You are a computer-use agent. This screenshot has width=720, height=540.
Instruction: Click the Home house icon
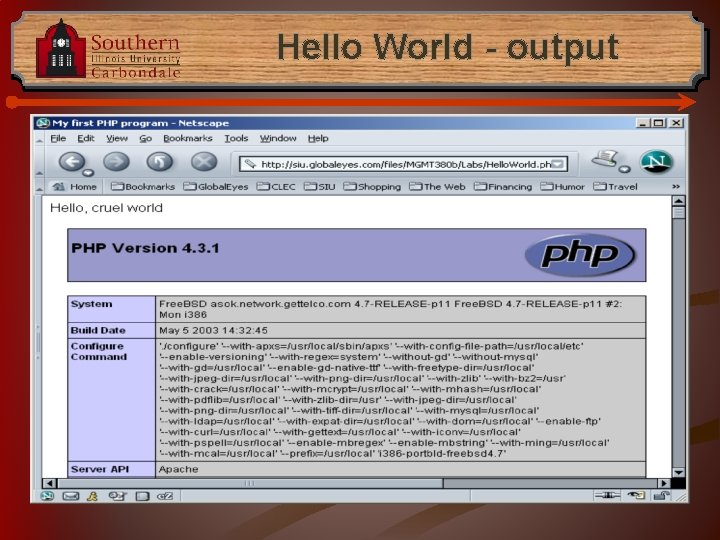click(x=59, y=186)
